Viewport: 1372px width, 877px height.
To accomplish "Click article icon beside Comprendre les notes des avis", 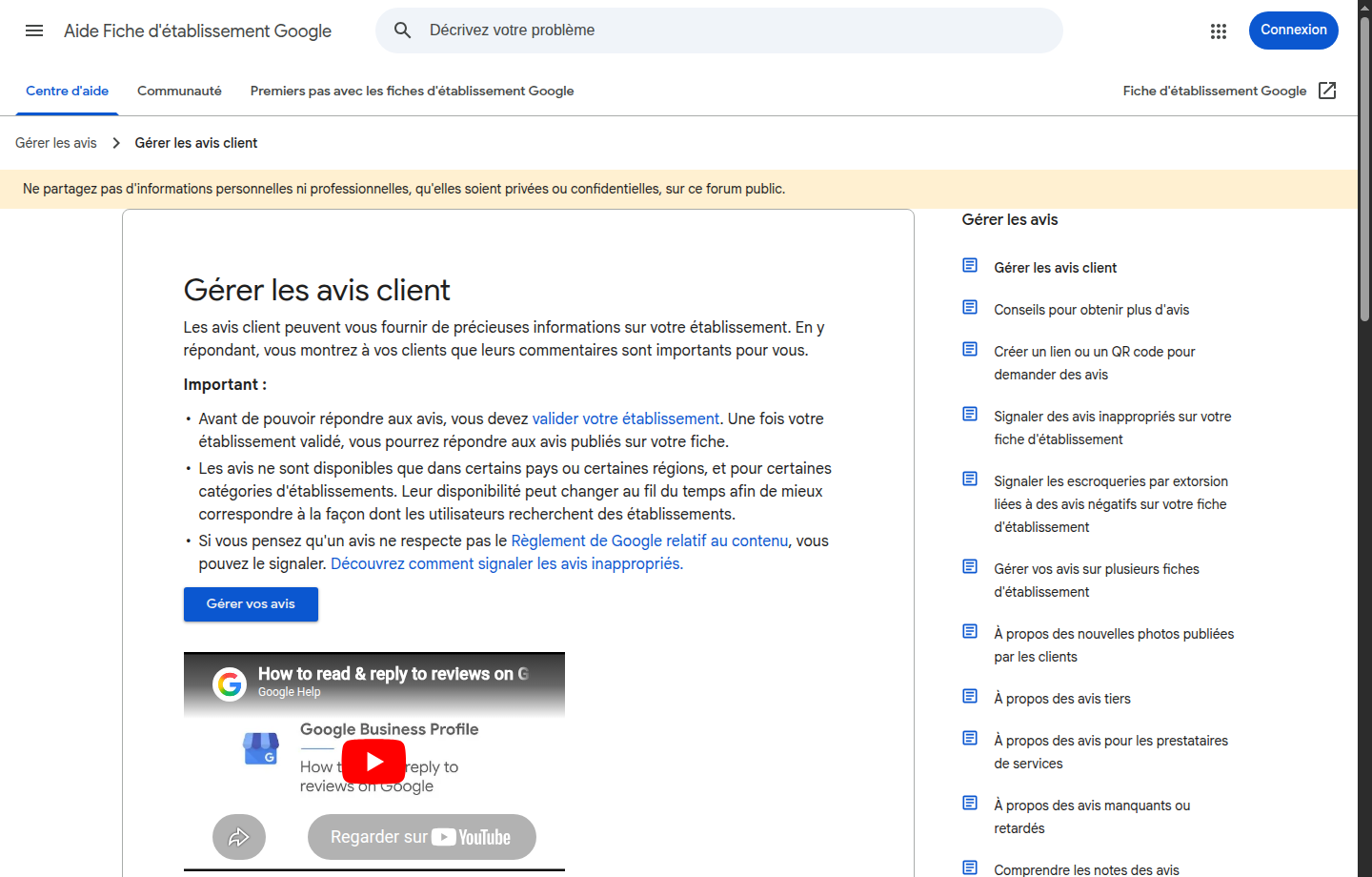I will pyautogui.click(x=970, y=867).
